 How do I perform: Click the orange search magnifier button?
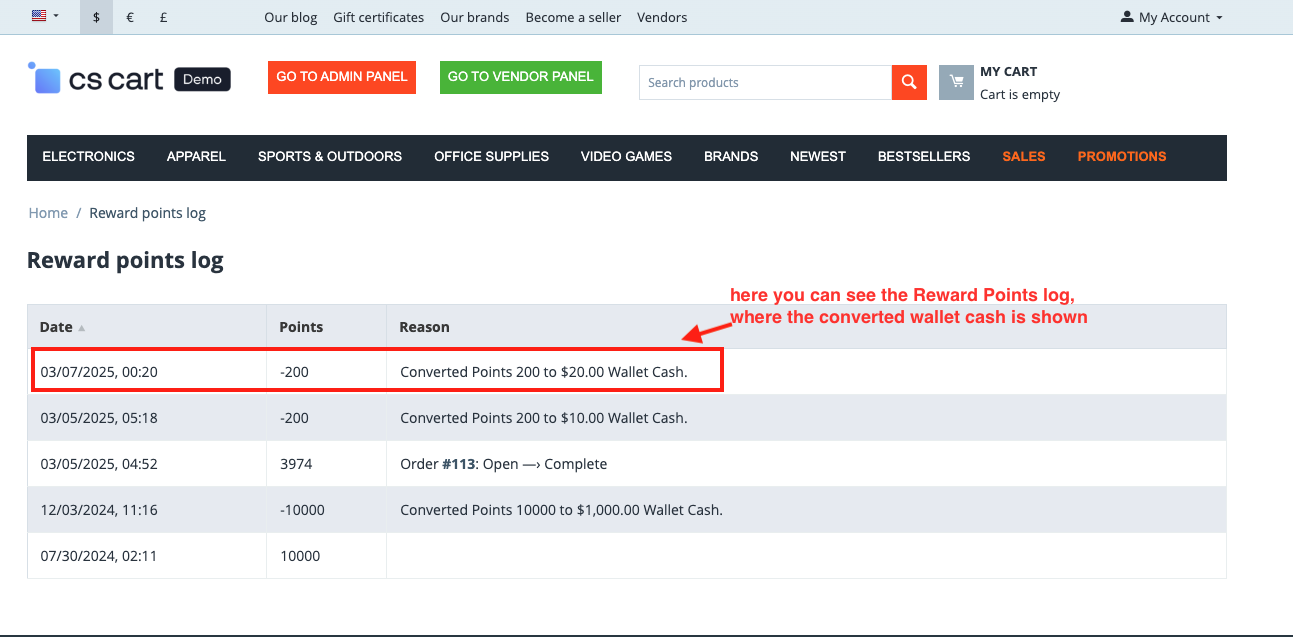(x=908, y=83)
